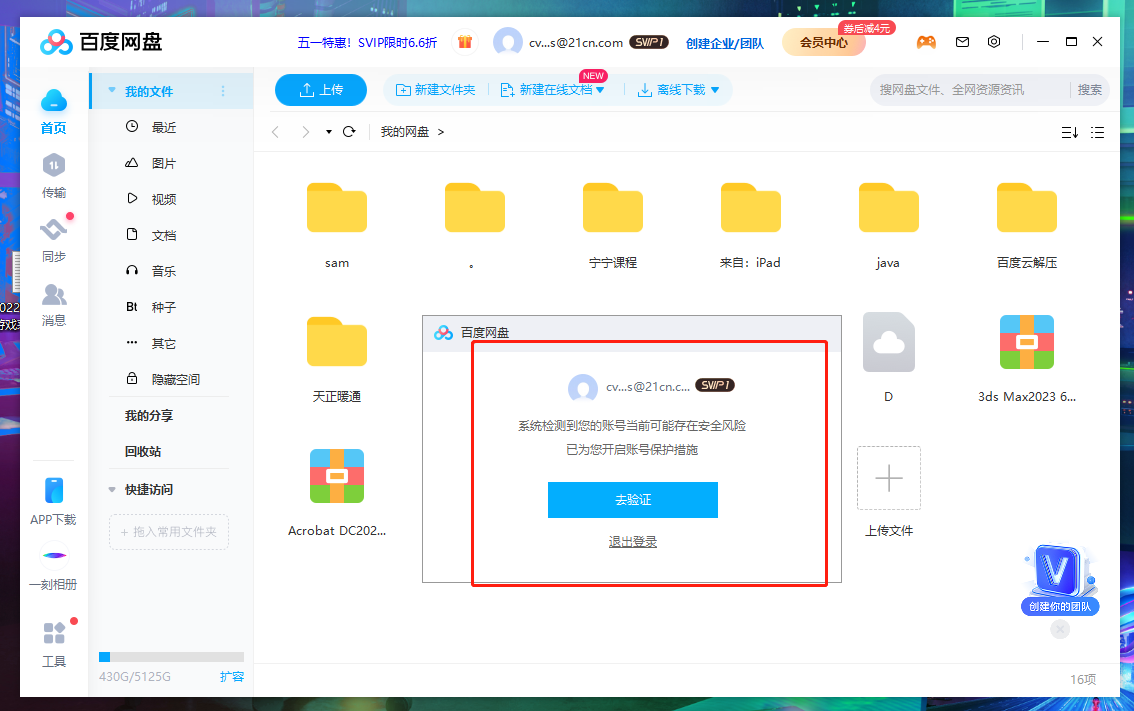Viewport: 1134px width, 711px height.
Task: Open the 工具 tools grid
Action: (54, 633)
